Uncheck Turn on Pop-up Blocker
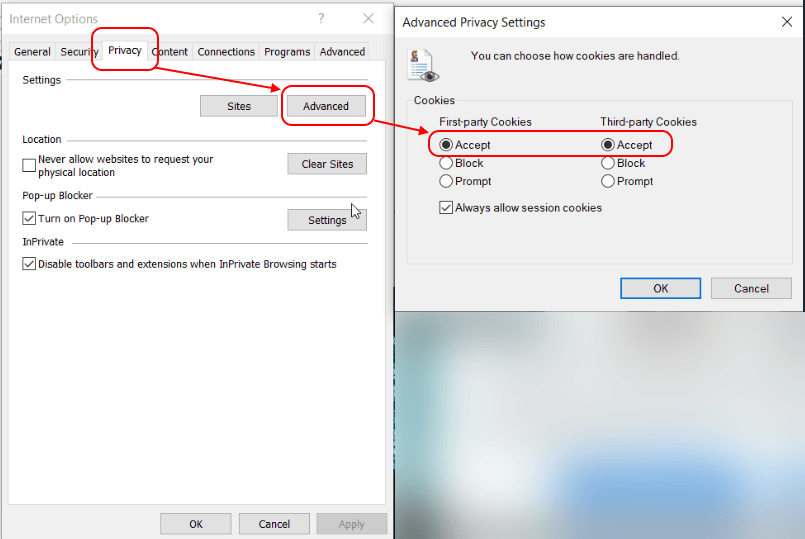805x539 pixels. click(29, 218)
